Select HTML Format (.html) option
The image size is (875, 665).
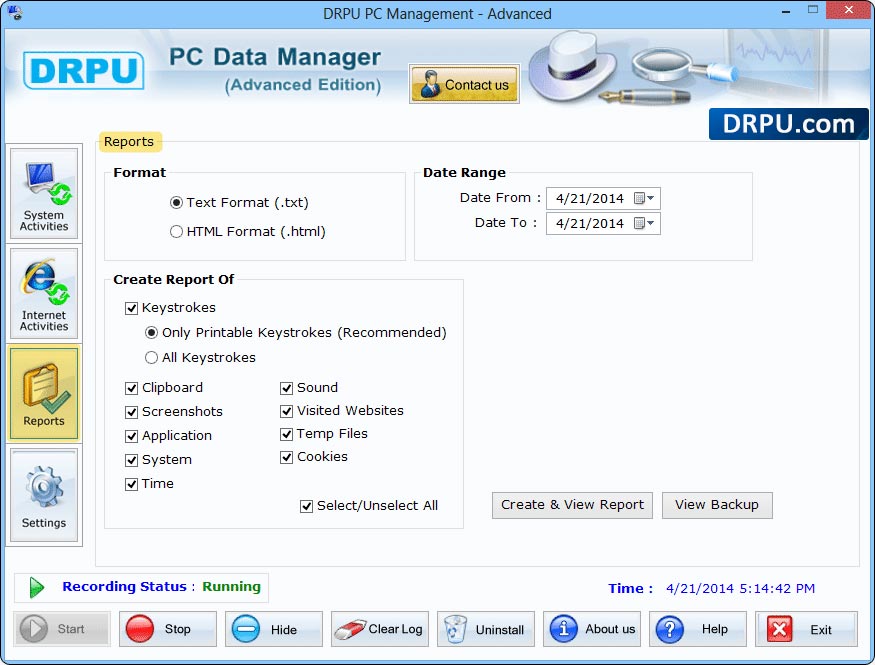pos(176,232)
